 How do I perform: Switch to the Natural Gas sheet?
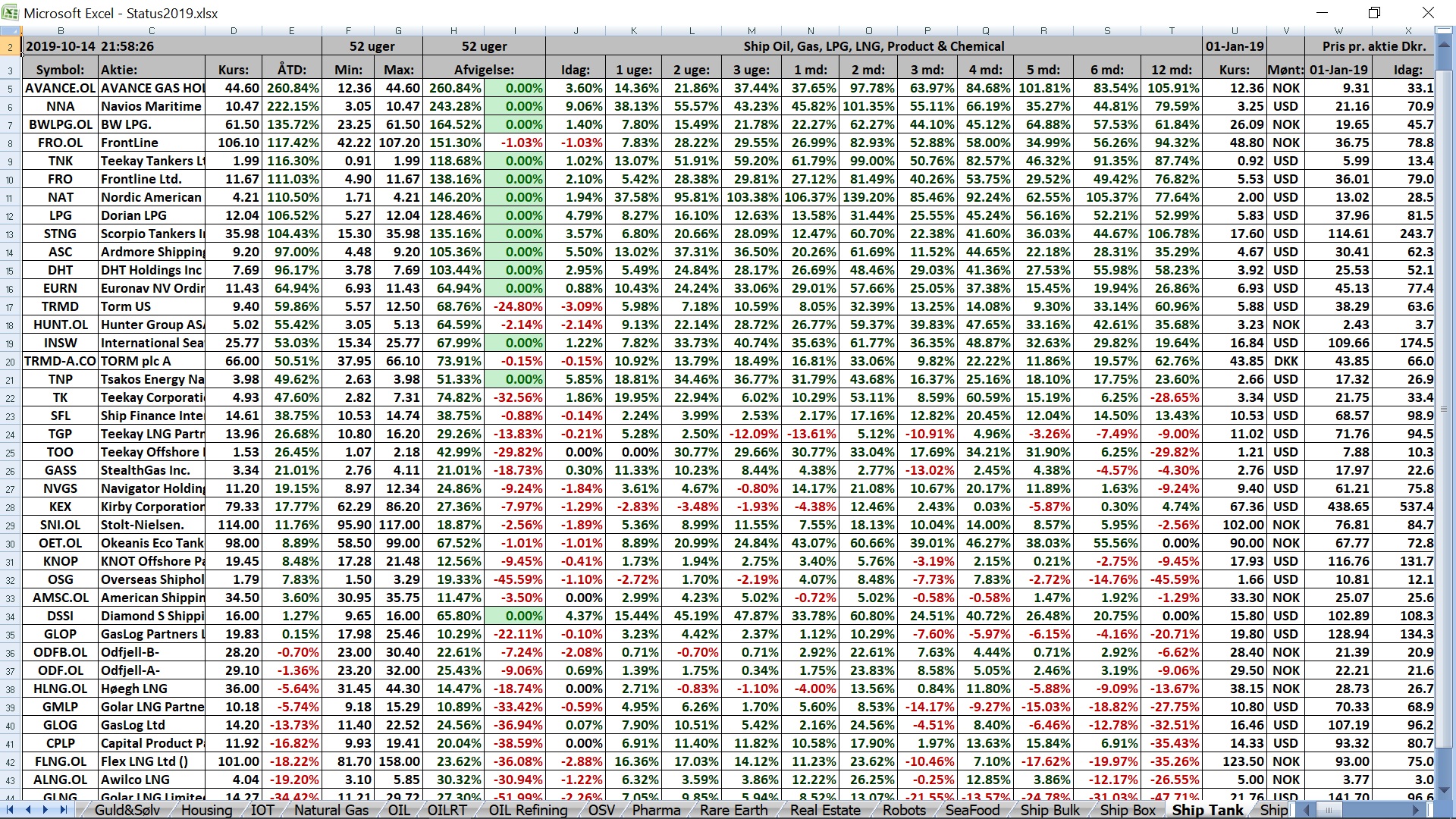331,810
